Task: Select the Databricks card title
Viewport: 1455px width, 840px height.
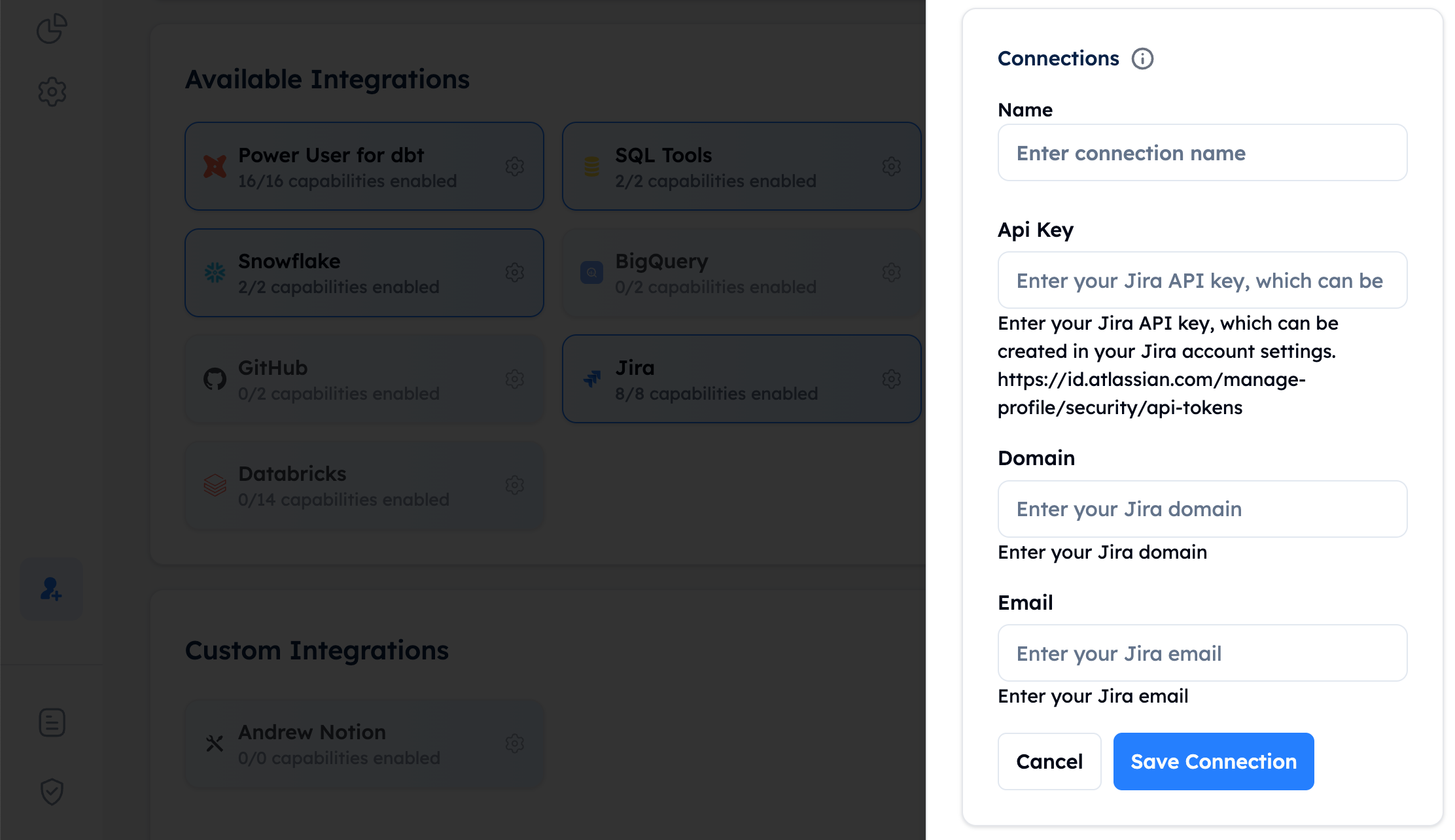Action: point(292,474)
